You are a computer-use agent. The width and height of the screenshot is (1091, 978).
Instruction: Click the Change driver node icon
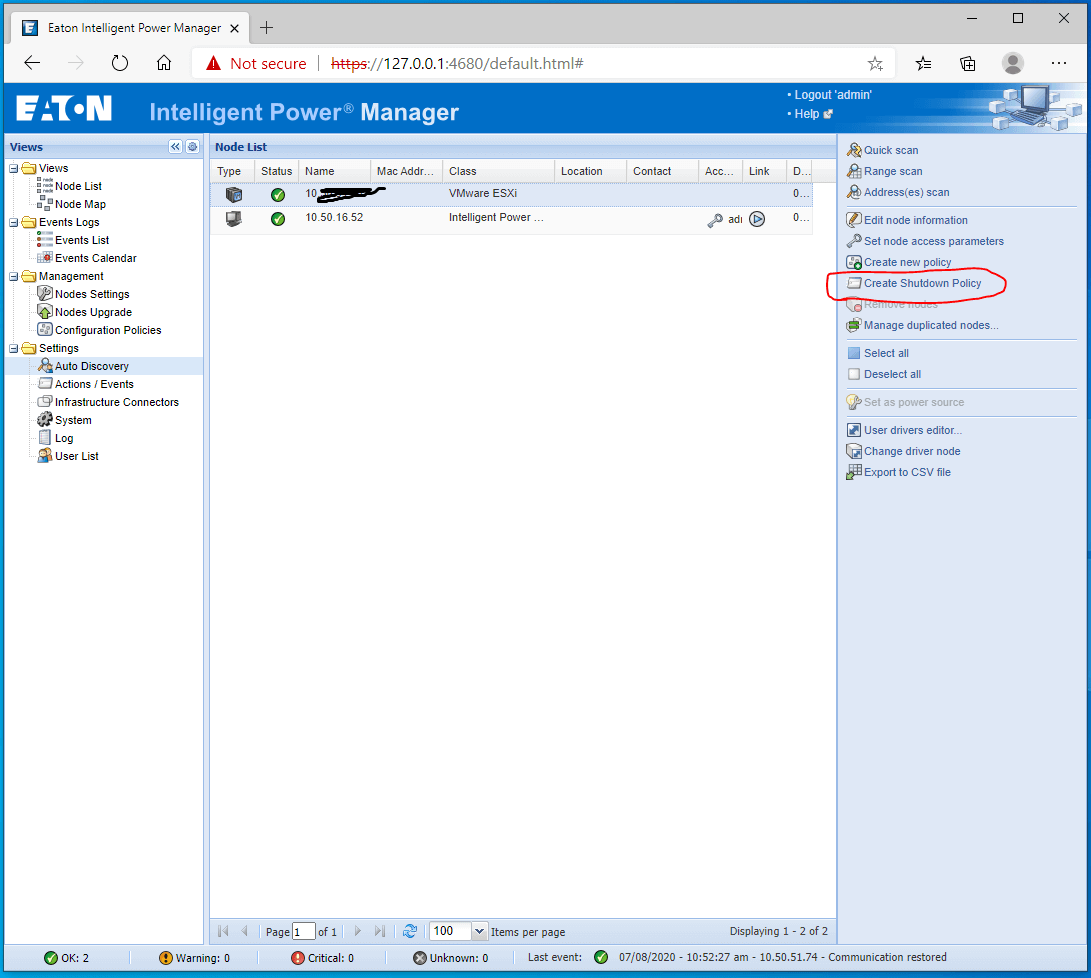(852, 451)
